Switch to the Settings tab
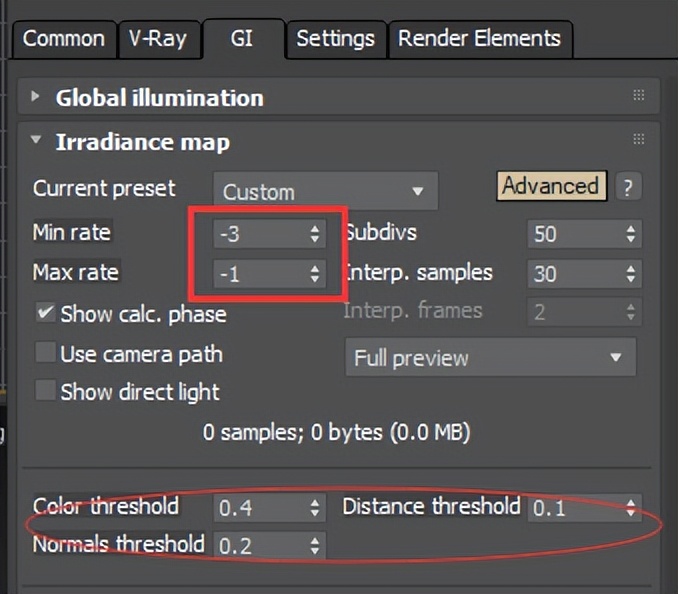Viewport: 678px width, 594px height. click(335, 39)
